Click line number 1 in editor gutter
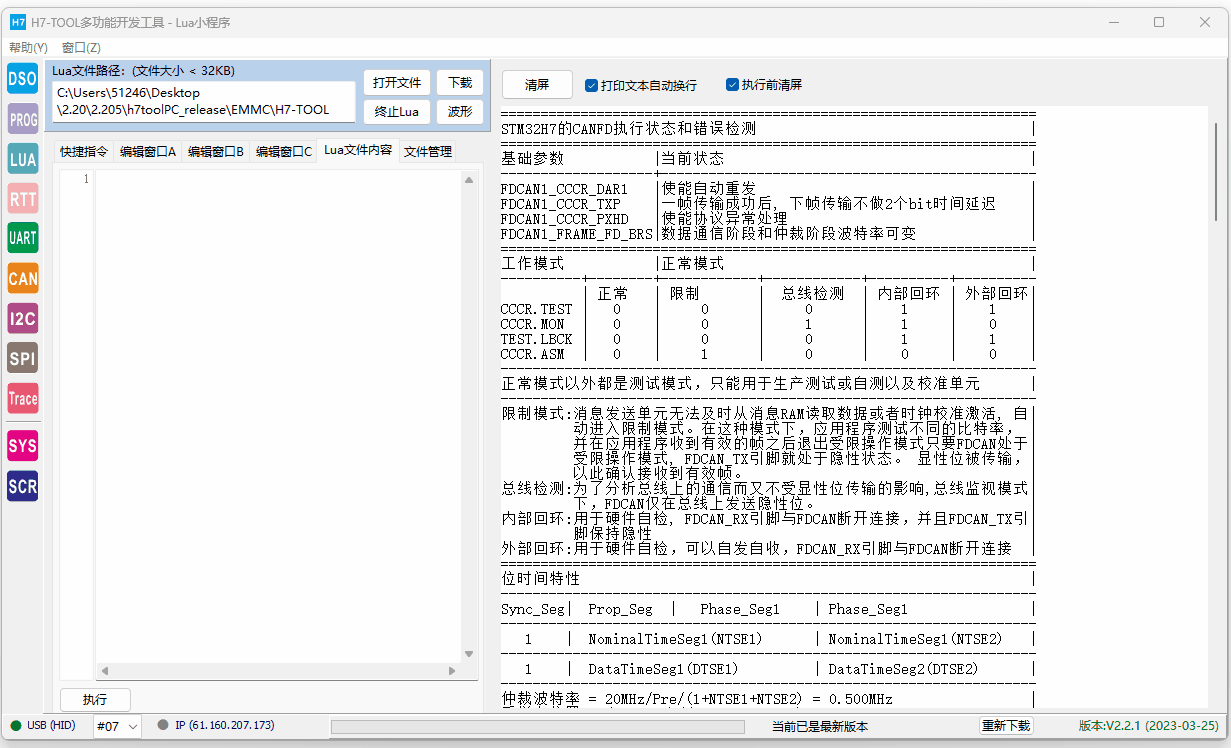Image resolution: width=1231 pixels, height=748 pixels. (x=86, y=179)
